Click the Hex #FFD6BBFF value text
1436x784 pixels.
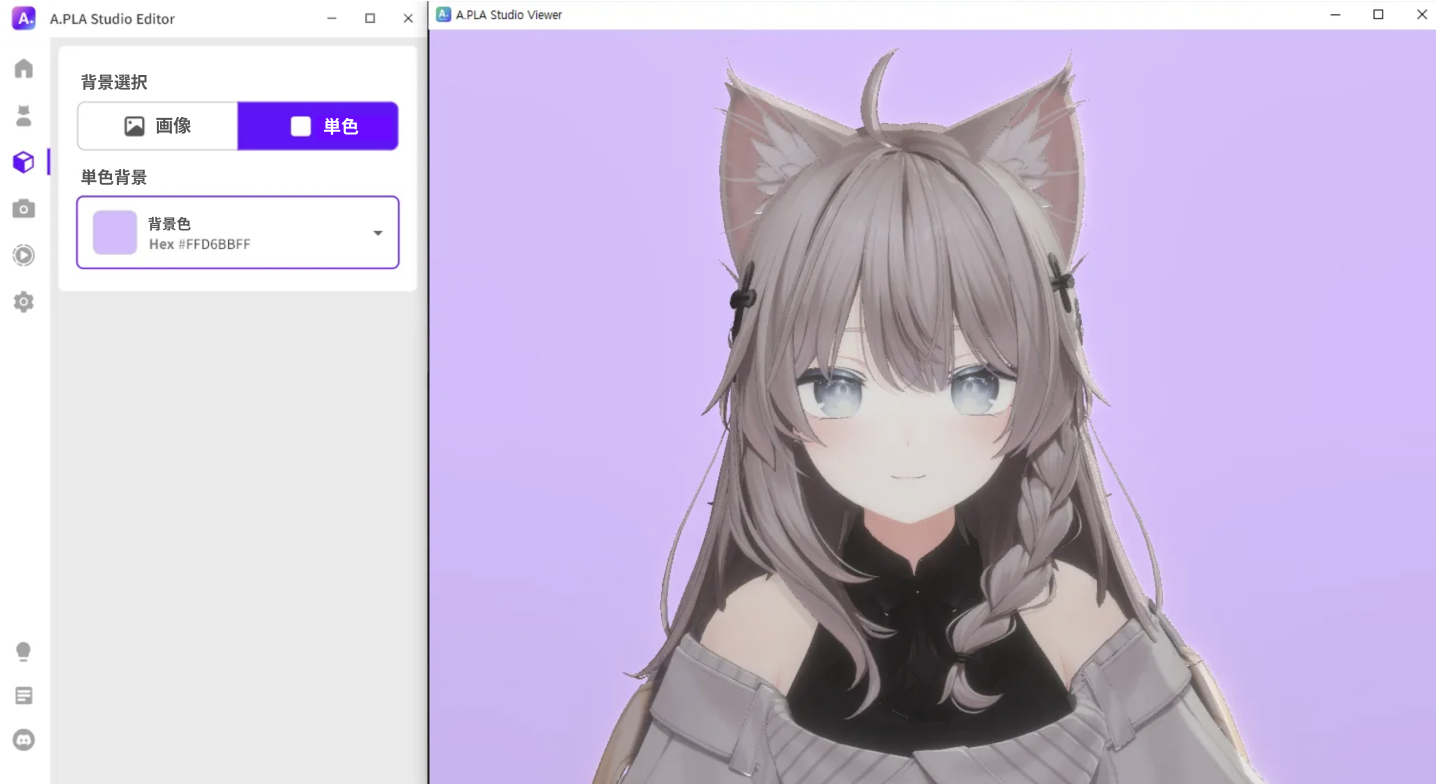(x=200, y=244)
